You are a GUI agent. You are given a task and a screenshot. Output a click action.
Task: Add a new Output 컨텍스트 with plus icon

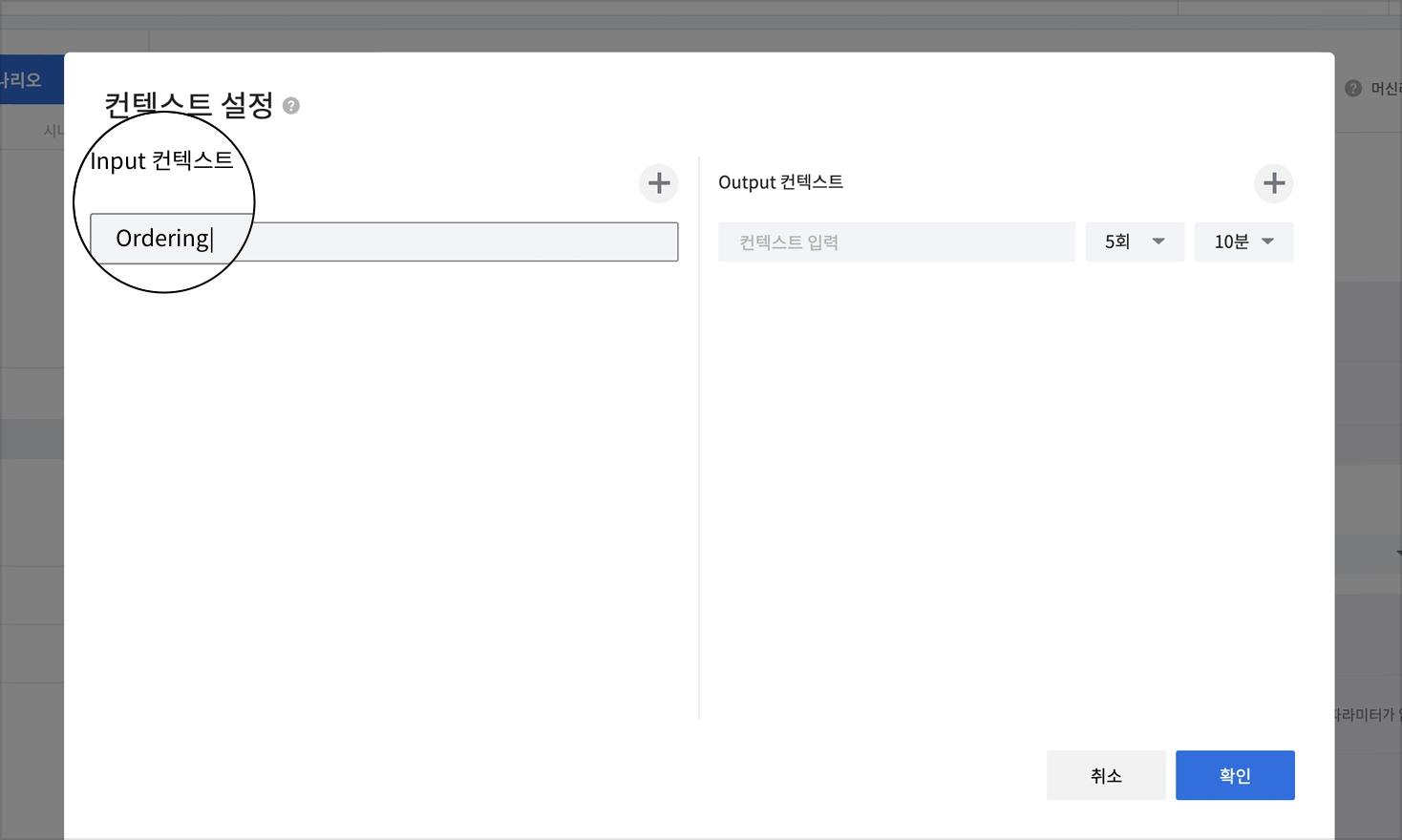click(x=1274, y=183)
